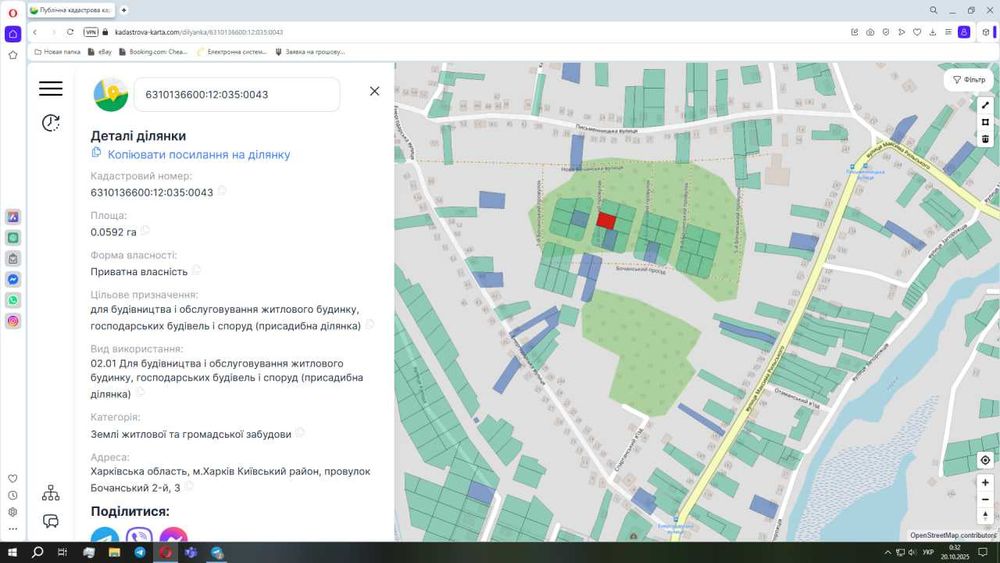Close the parcel details panel
Viewport: 1000px width, 563px height.
coord(374,91)
